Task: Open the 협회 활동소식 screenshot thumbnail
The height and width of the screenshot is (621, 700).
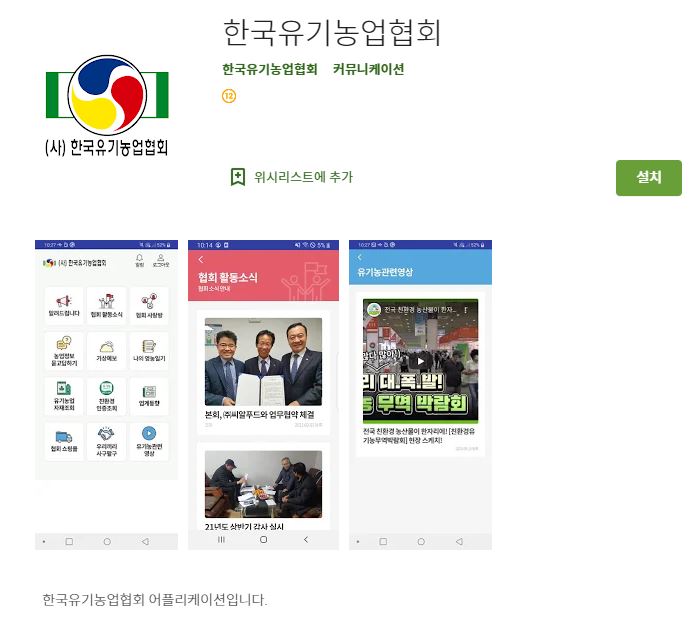Action: pos(263,395)
